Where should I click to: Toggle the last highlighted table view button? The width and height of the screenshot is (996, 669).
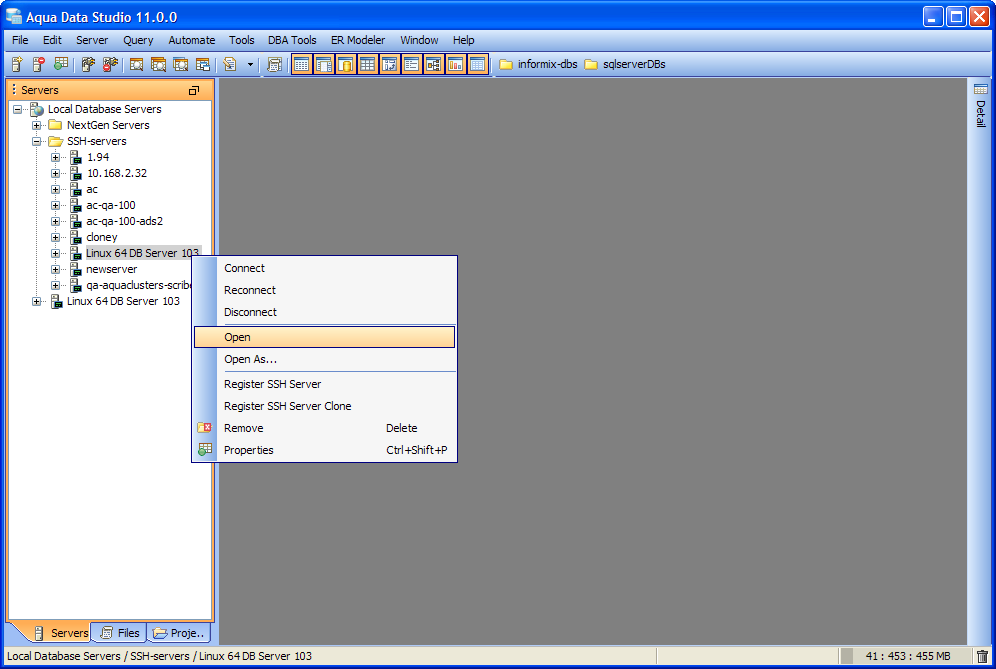[478, 64]
